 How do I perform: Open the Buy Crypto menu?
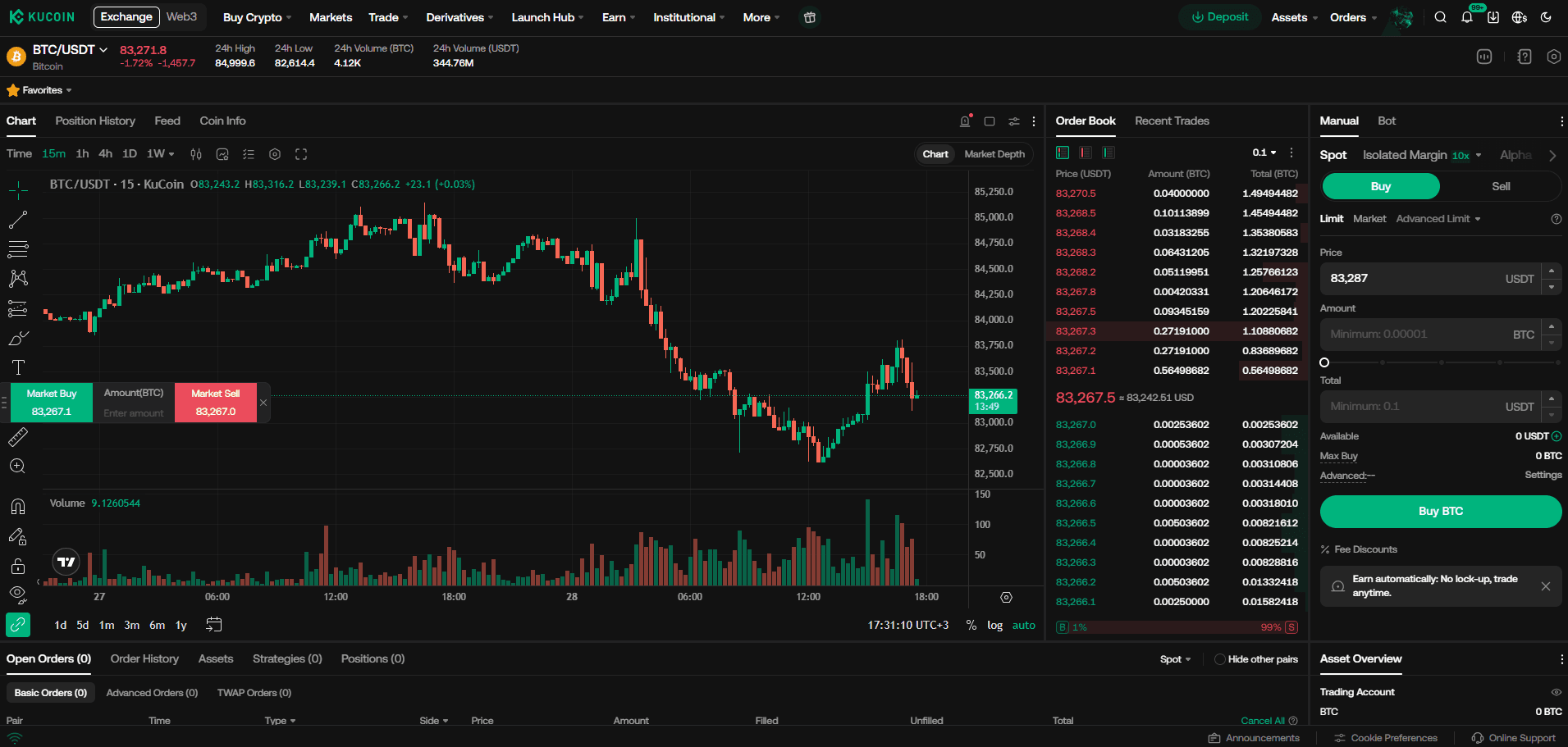tap(257, 17)
